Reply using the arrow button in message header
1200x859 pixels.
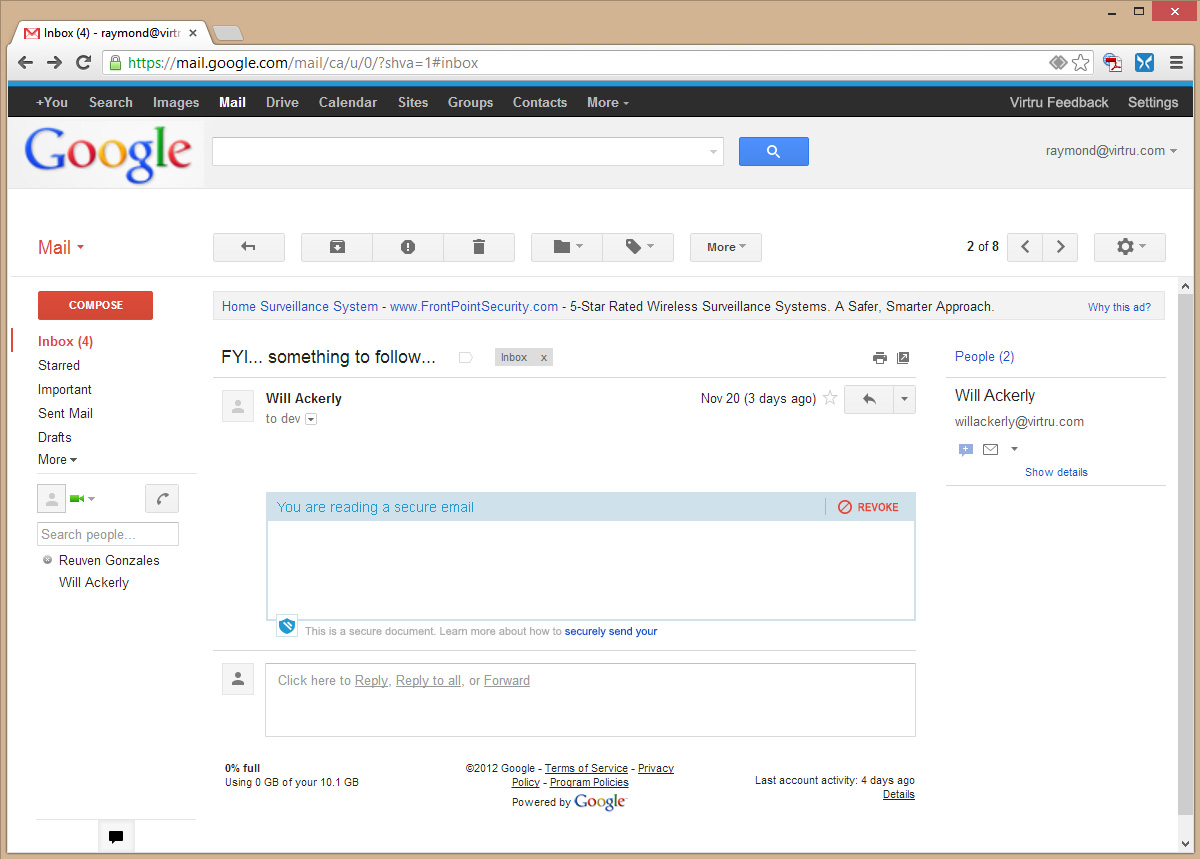pyautogui.click(x=869, y=399)
